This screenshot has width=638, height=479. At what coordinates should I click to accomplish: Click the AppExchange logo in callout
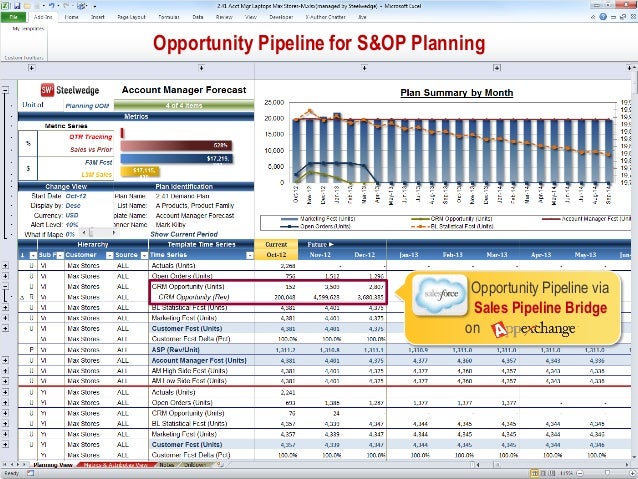click(533, 329)
